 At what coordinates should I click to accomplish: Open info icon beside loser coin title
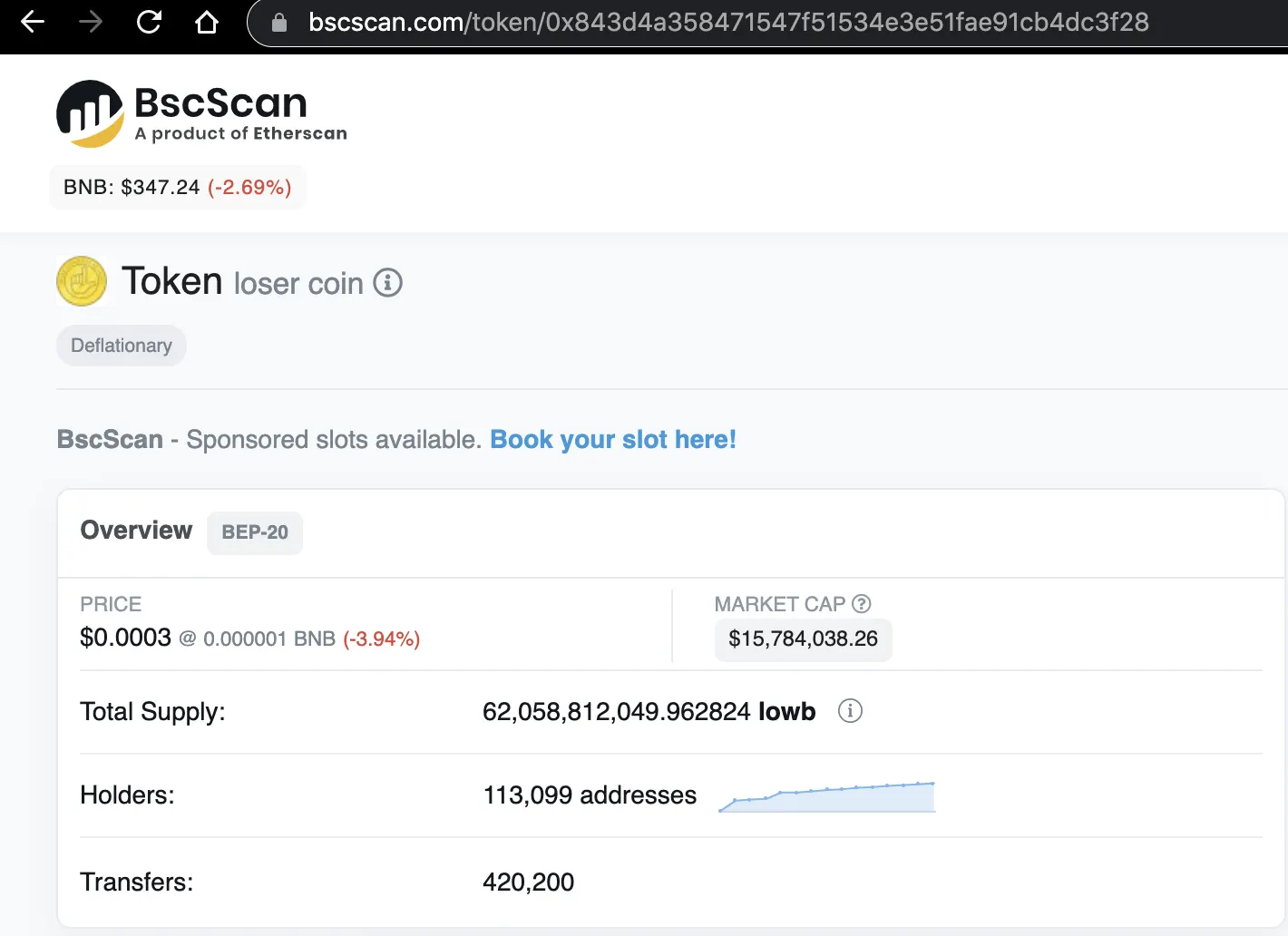pyautogui.click(x=388, y=283)
